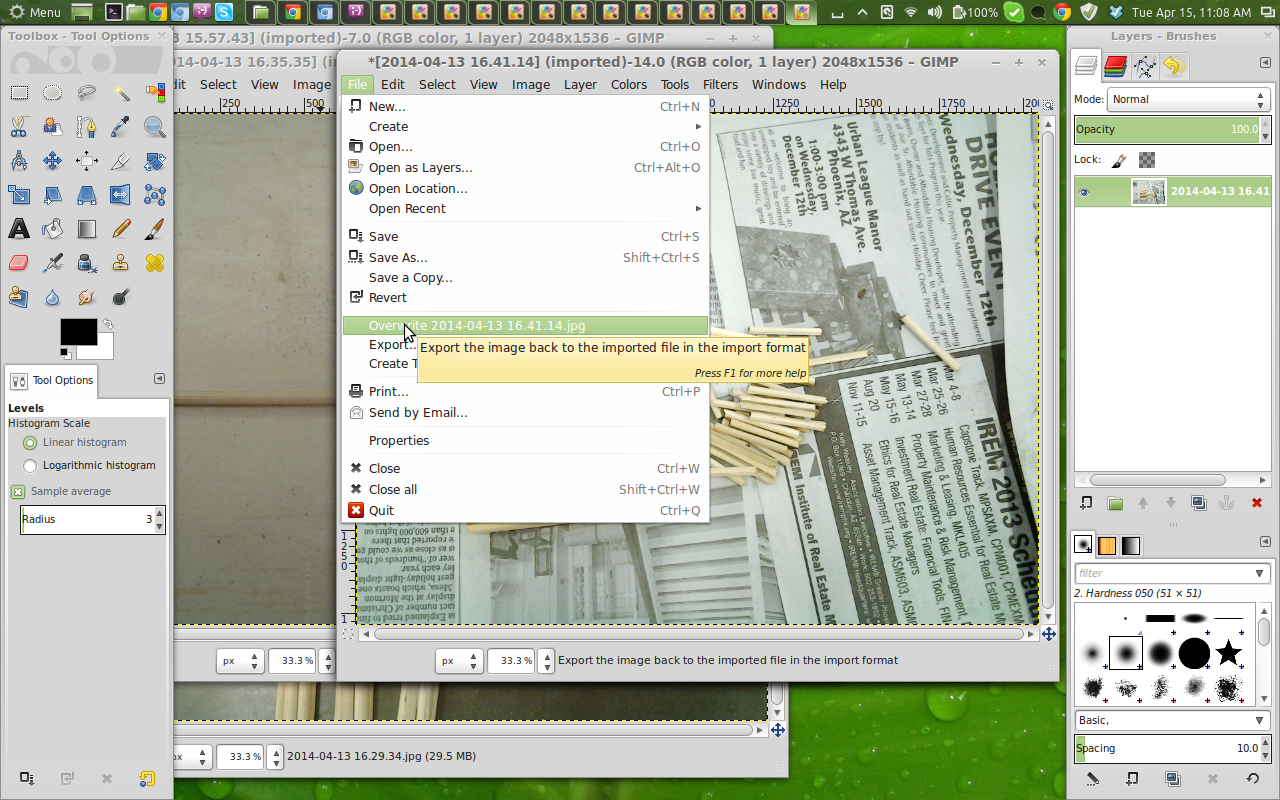Image resolution: width=1280 pixels, height=800 pixels.
Task: Reset tool options to defaults button
Action: (x=147, y=778)
